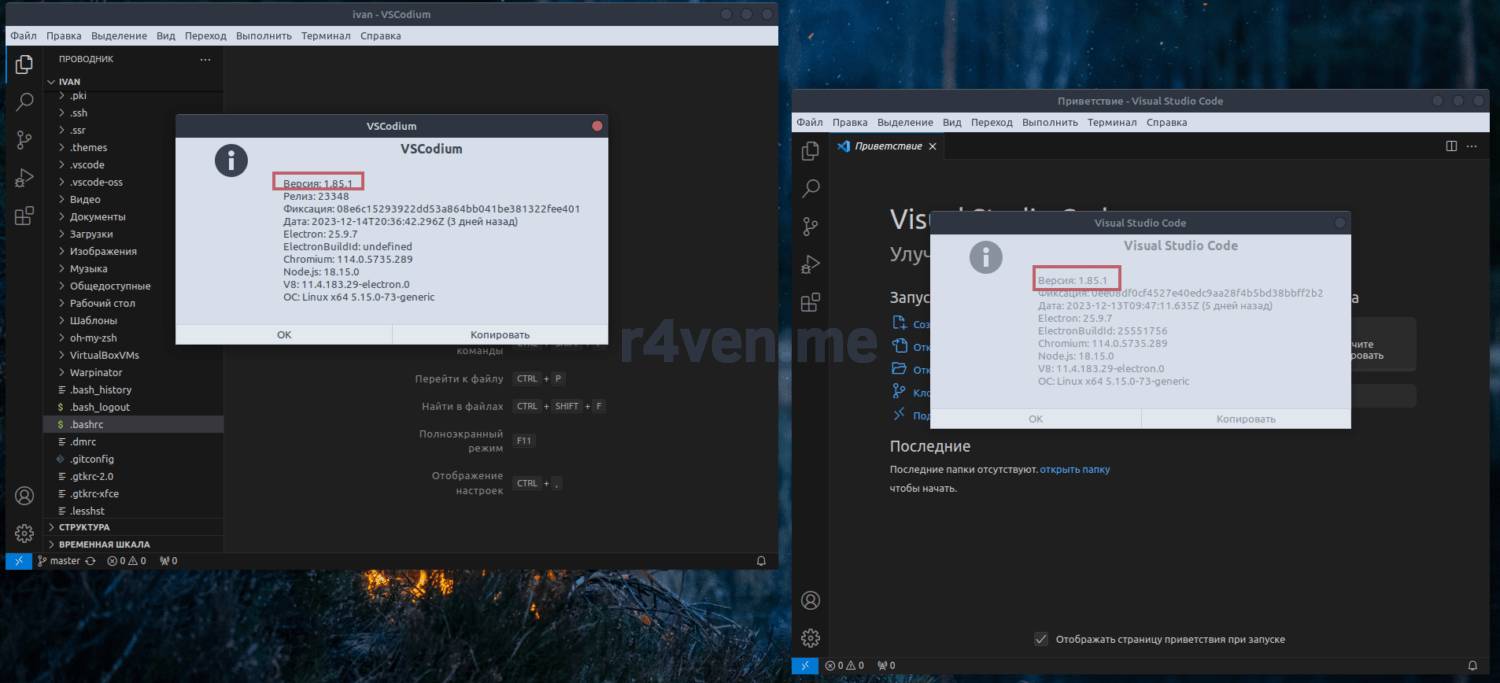1500x683 pixels.
Task: Collapse the IVAN root folder
Action: pos(68,82)
